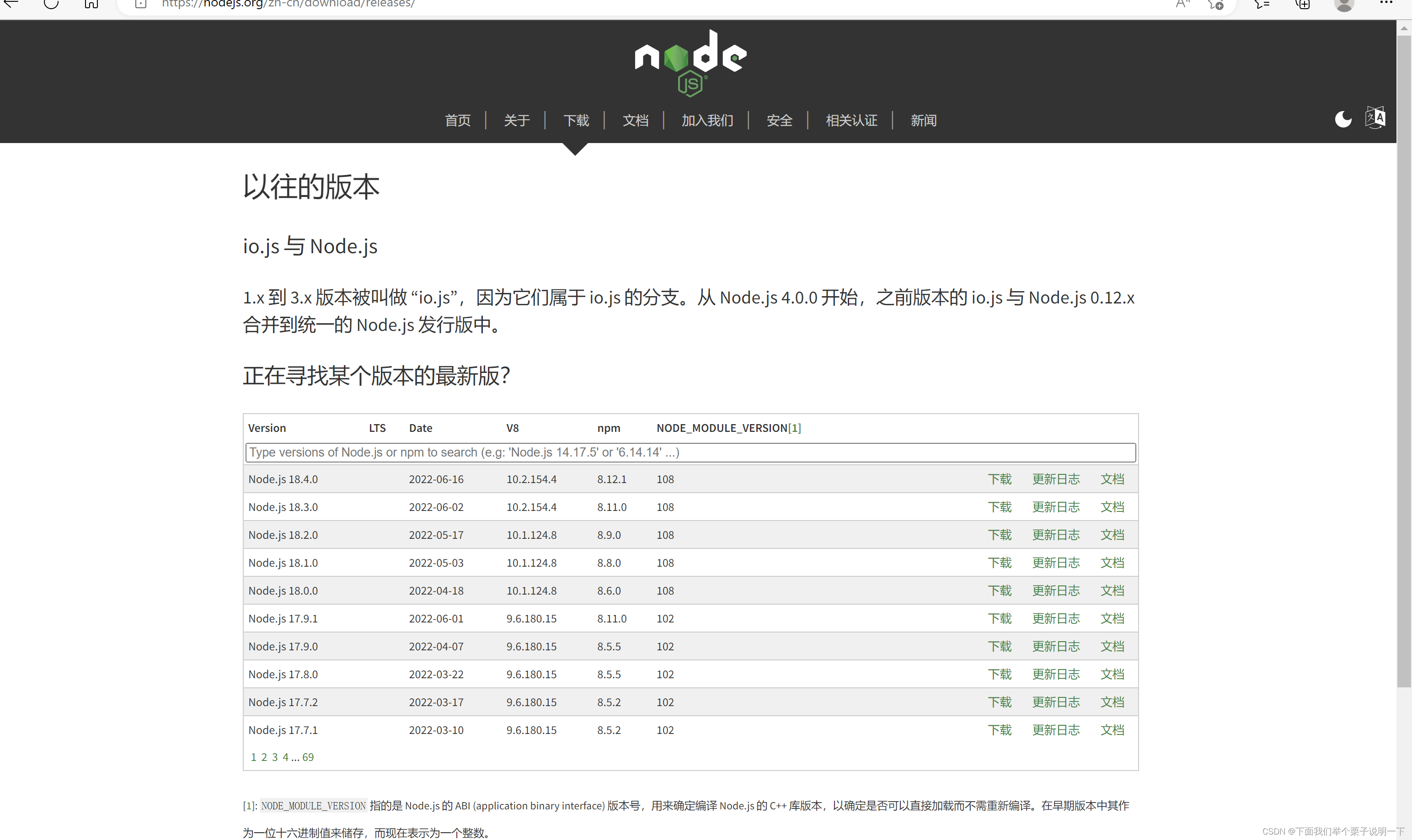Go to the 新闻 navigation item
Viewport: 1412px width, 840px height.
point(923,121)
